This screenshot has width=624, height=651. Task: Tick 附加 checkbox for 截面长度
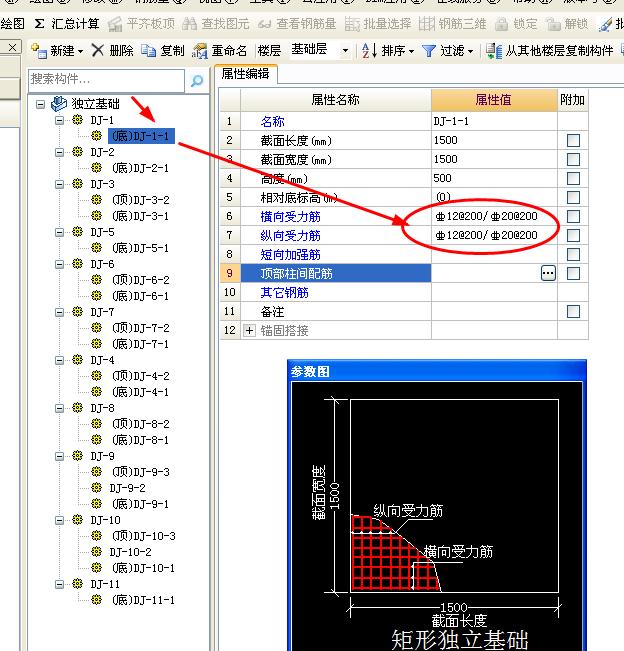pos(573,140)
